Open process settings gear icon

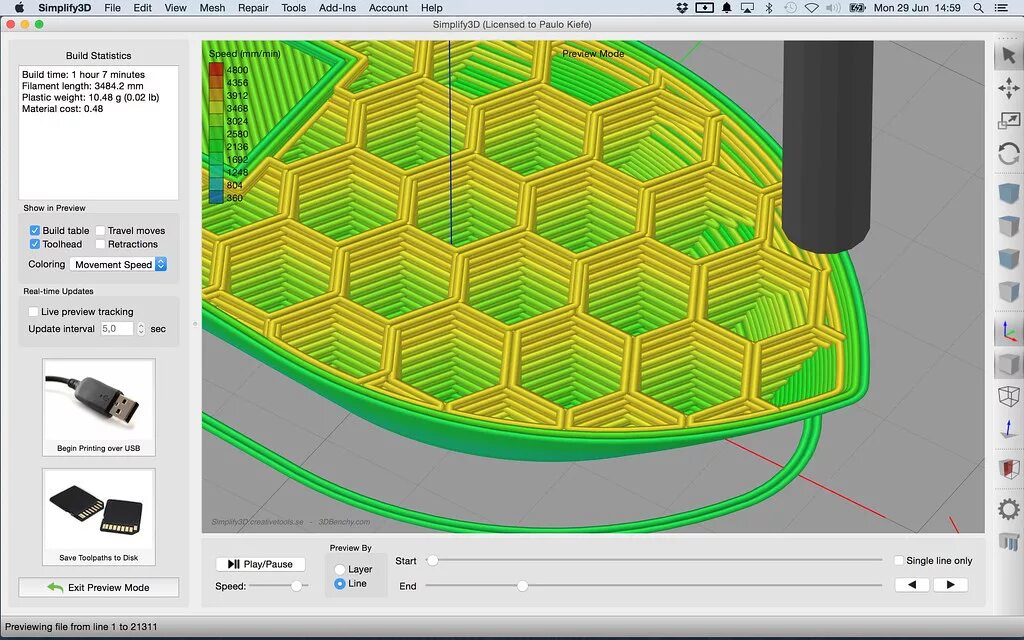tap(1008, 509)
